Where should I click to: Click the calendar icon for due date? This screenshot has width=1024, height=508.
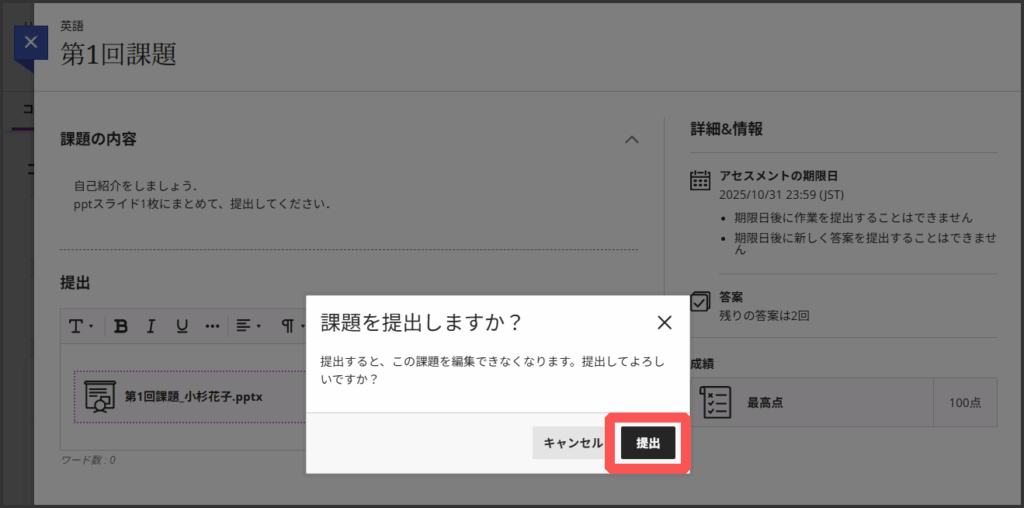pyautogui.click(x=700, y=181)
